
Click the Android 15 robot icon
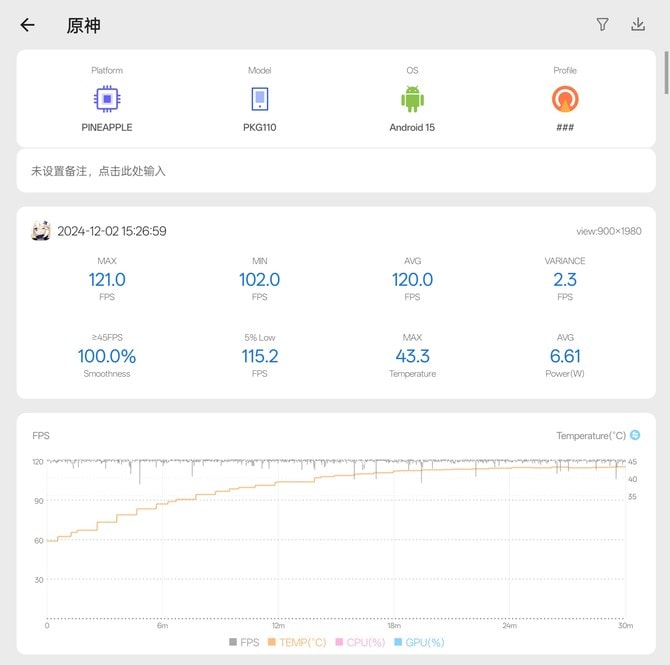[x=412, y=99]
